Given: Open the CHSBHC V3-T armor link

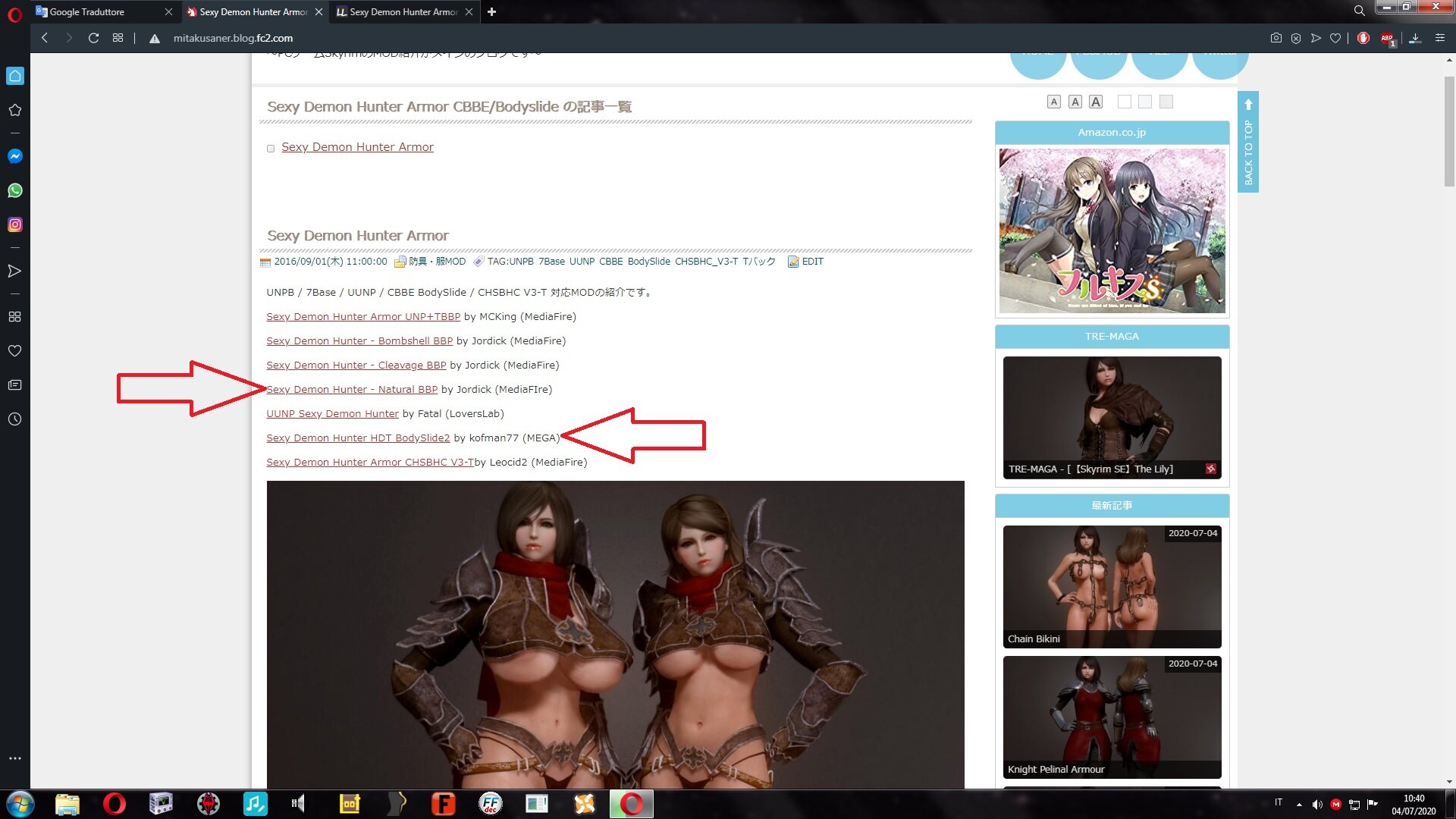Looking at the screenshot, I should tap(370, 463).
